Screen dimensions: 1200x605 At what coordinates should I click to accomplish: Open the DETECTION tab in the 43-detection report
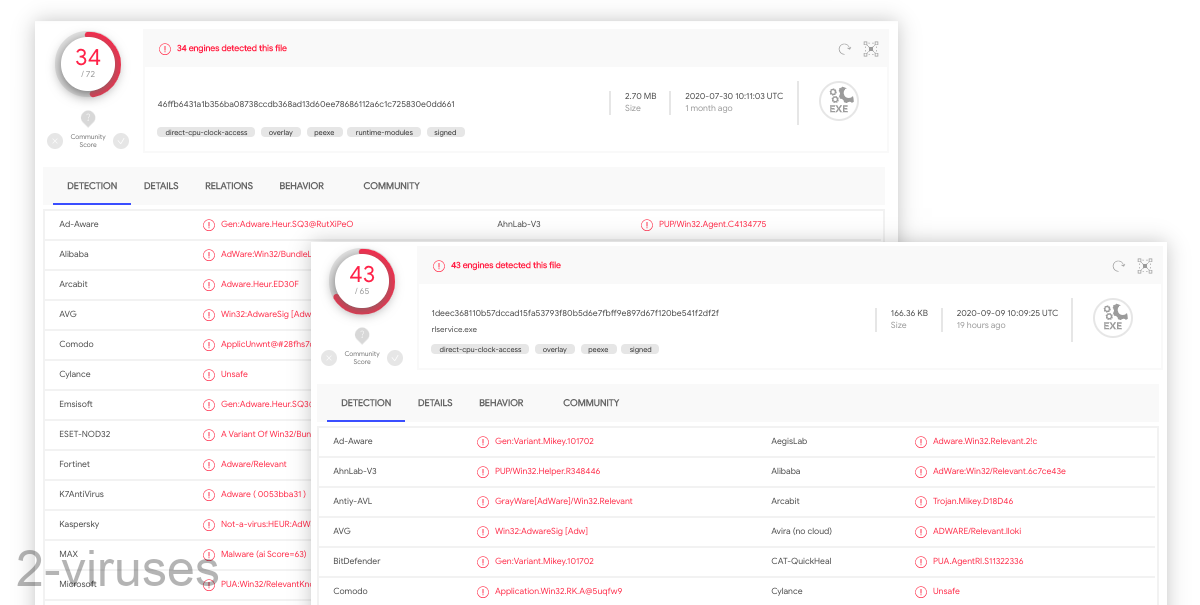coord(366,403)
